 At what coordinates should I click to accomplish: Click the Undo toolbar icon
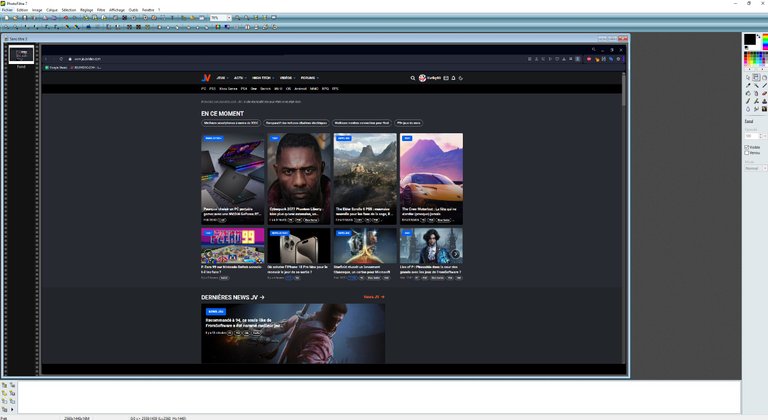point(66,18)
